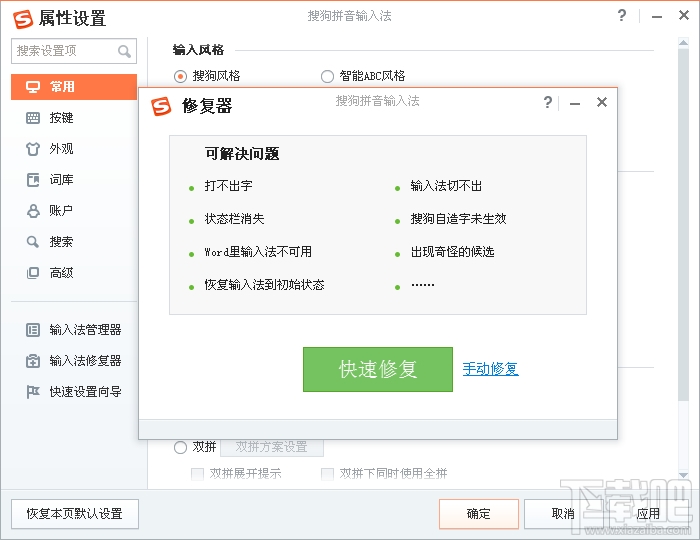This screenshot has width=700, height=540.
Task: Close the 属性设置 window
Action: point(683,15)
